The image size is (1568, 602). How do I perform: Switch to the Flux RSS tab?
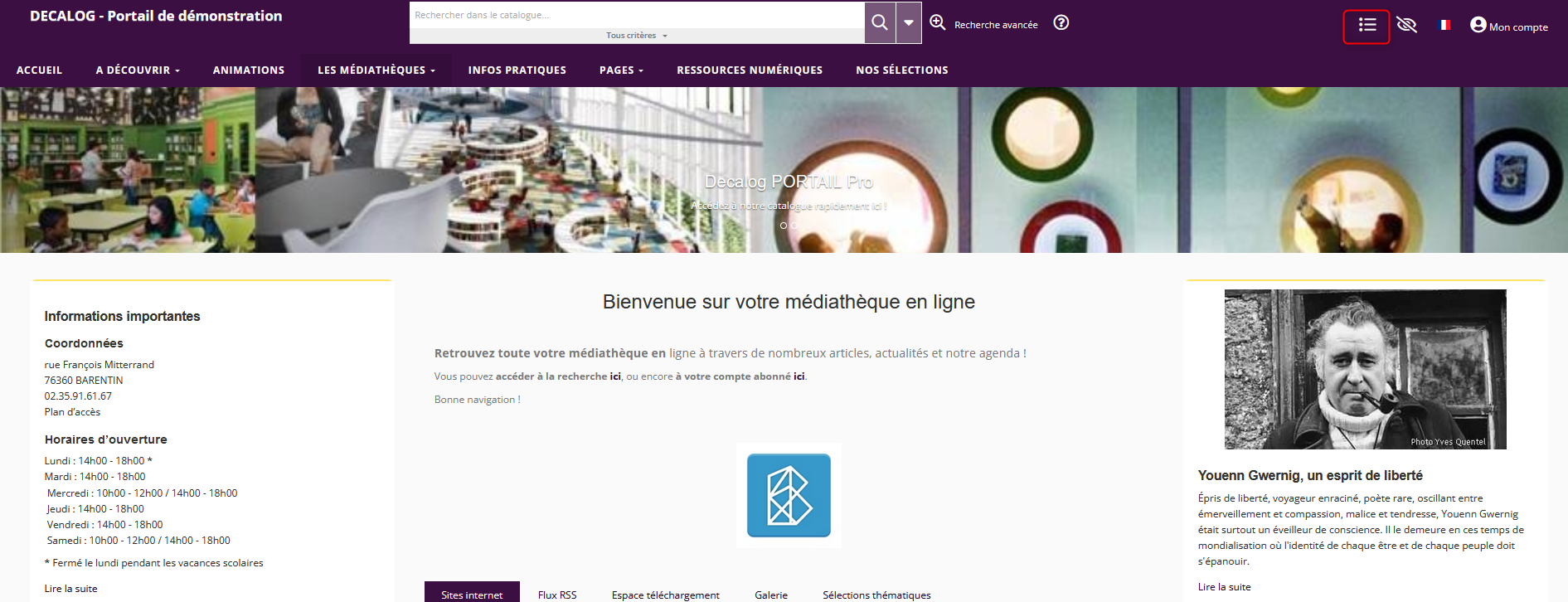556,595
